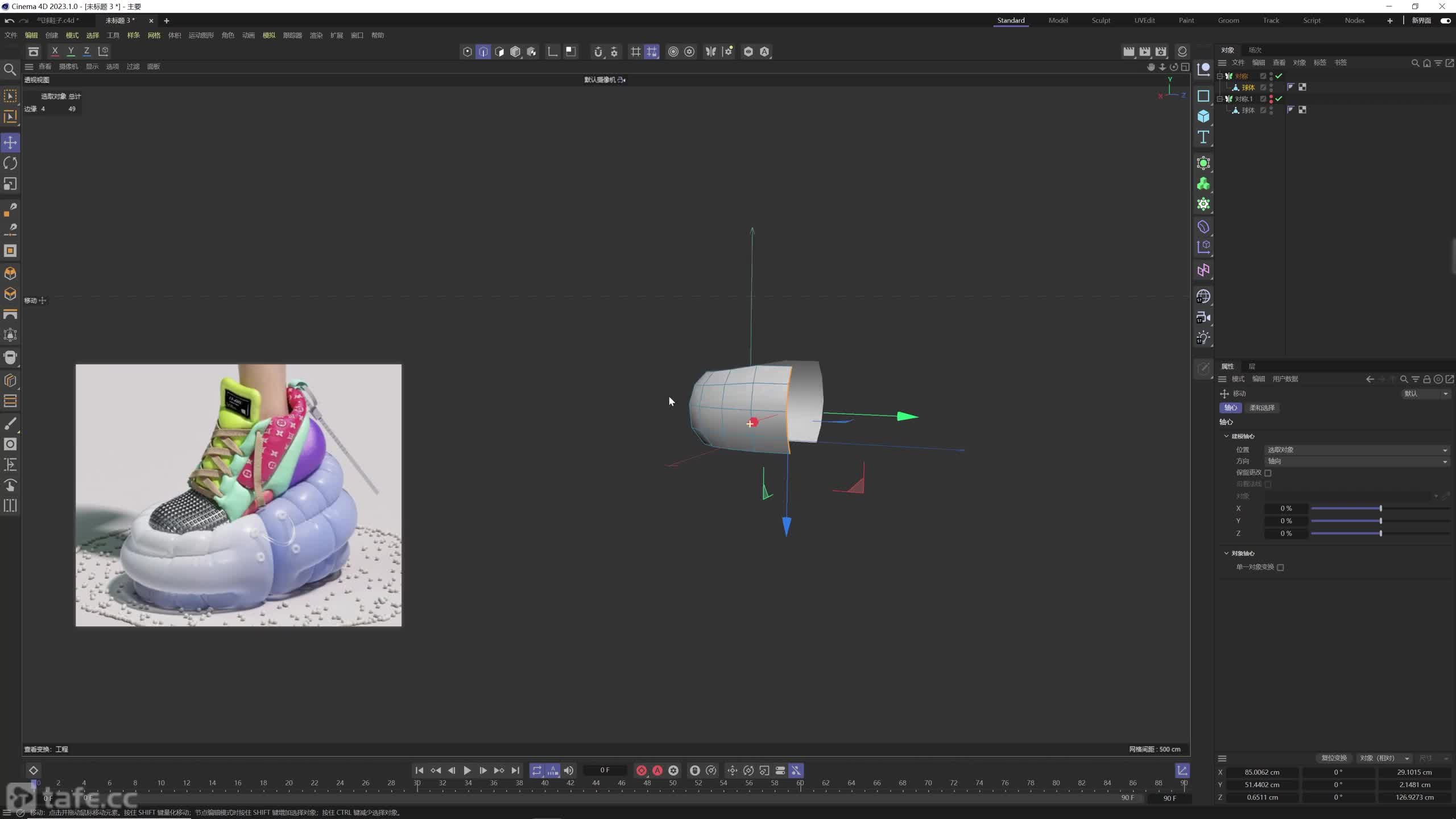Toggle X axis lock
Viewport: 1456px width, 819px height.
[x=55, y=51]
